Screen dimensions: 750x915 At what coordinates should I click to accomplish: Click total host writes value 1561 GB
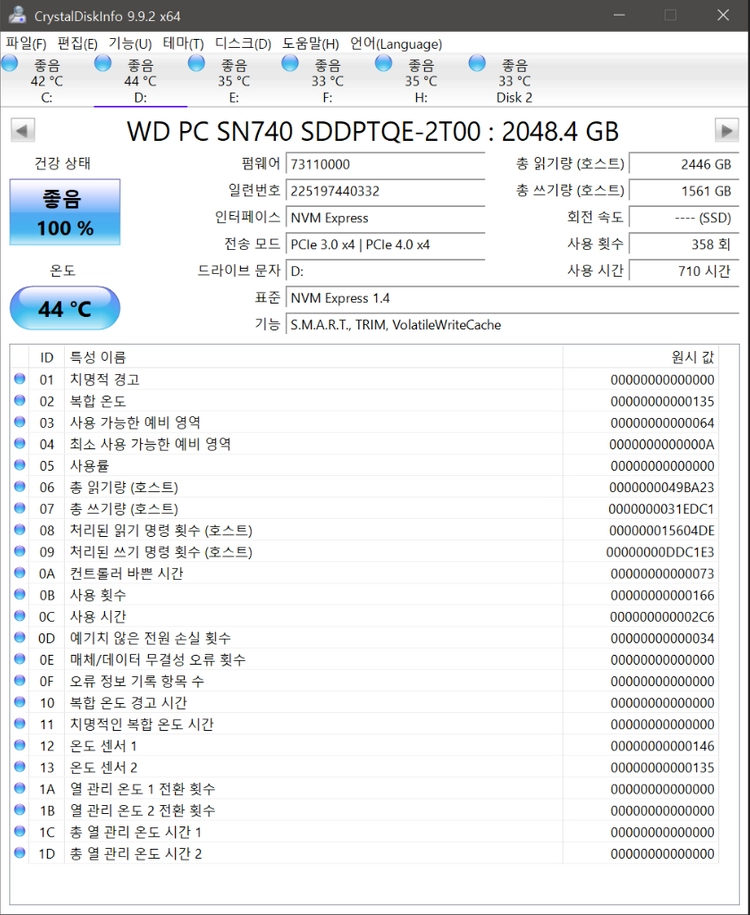pos(684,191)
